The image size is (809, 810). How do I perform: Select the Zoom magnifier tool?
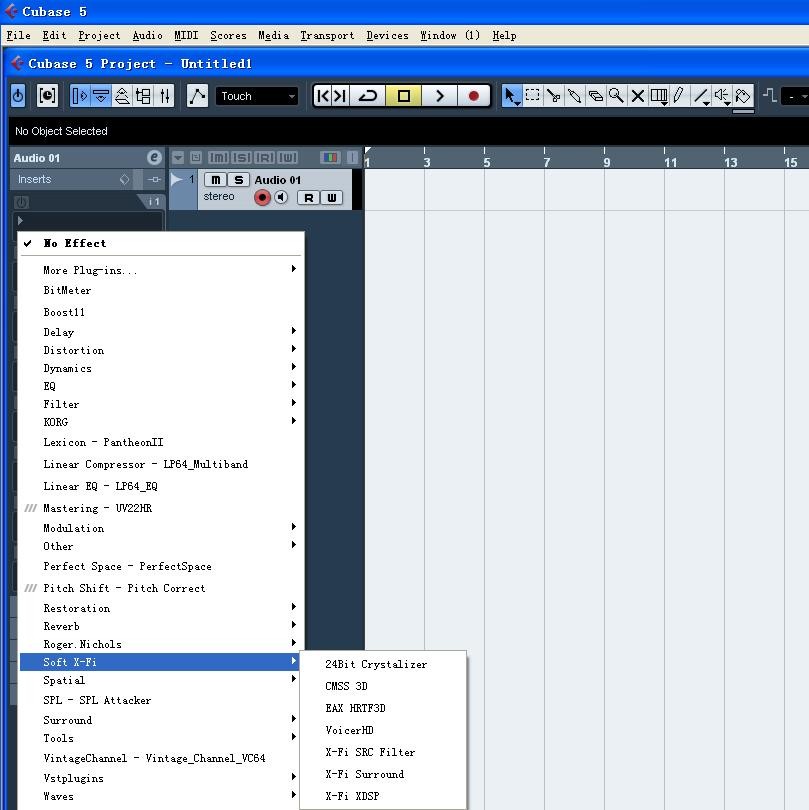tap(616, 96)
